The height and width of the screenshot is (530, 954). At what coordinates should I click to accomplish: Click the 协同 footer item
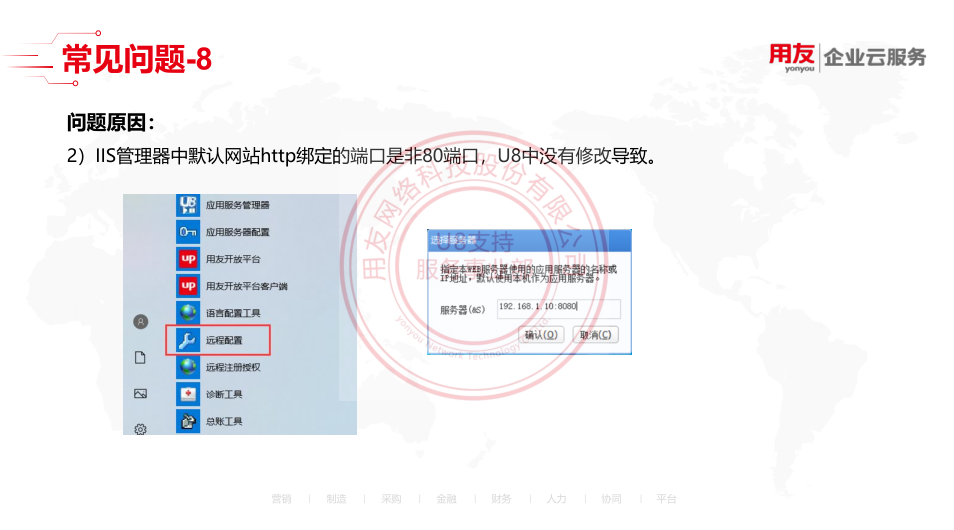click(611, 499)
